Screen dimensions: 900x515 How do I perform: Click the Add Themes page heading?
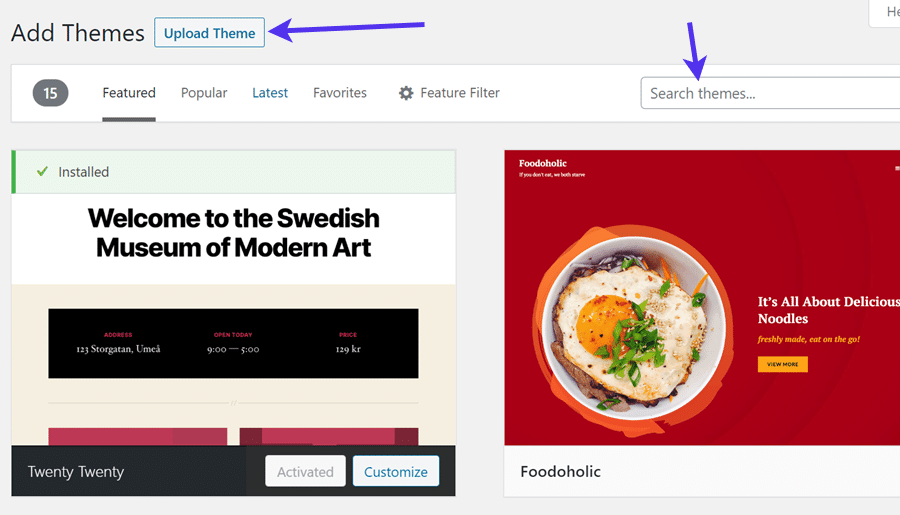(x=78, y=33)
